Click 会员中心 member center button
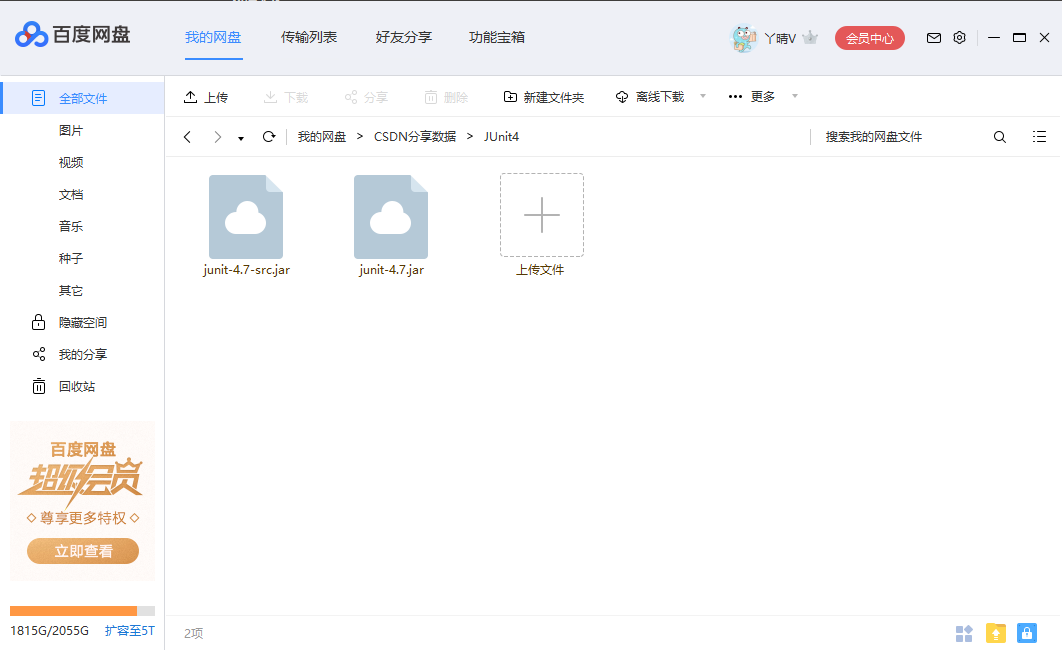Image resolution: width=1062 pixels, height=650 pixels. pyautogui.click(x=870, y=38)
